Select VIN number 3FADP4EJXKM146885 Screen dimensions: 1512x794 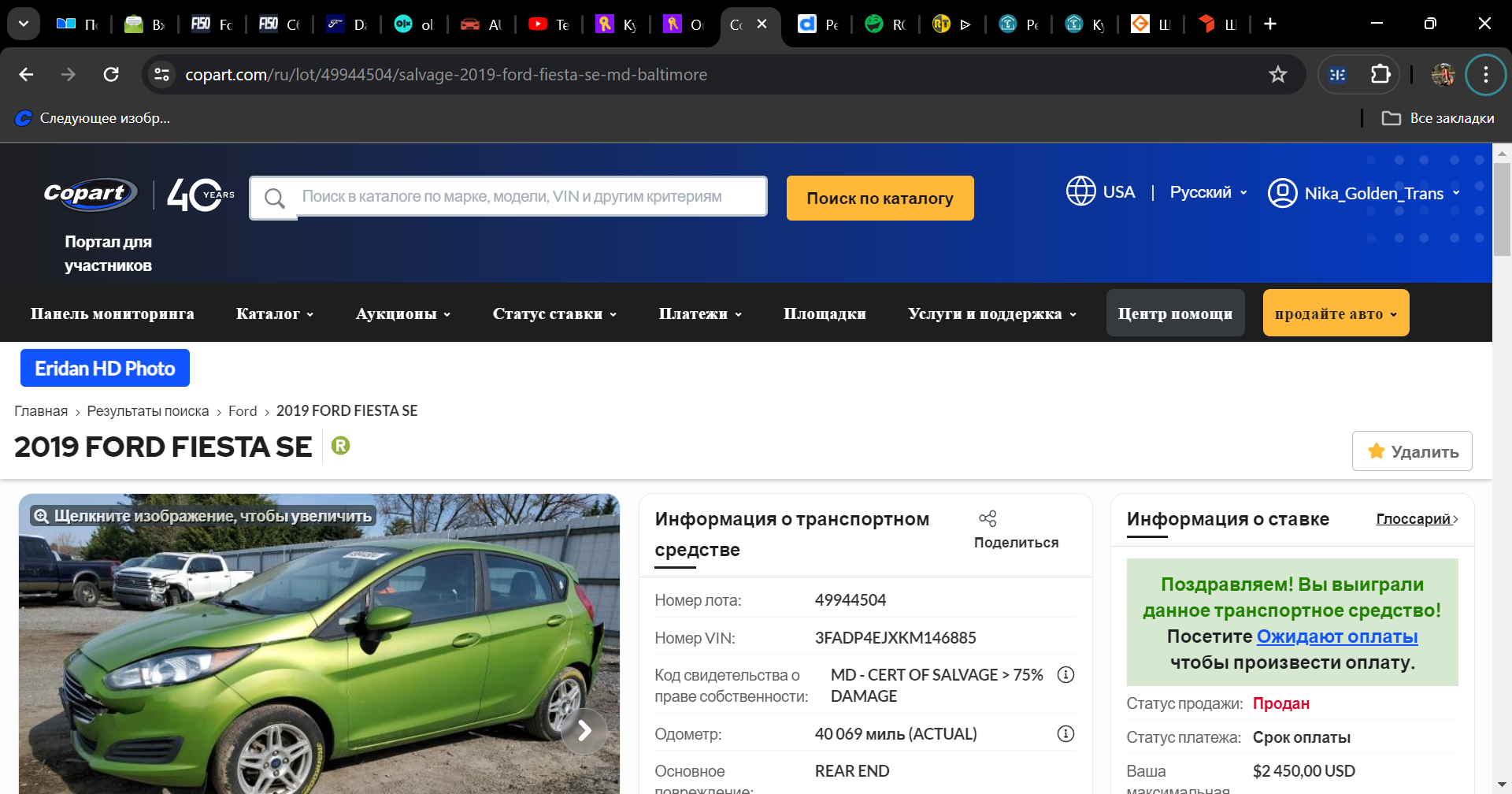(x=895, y=638)
